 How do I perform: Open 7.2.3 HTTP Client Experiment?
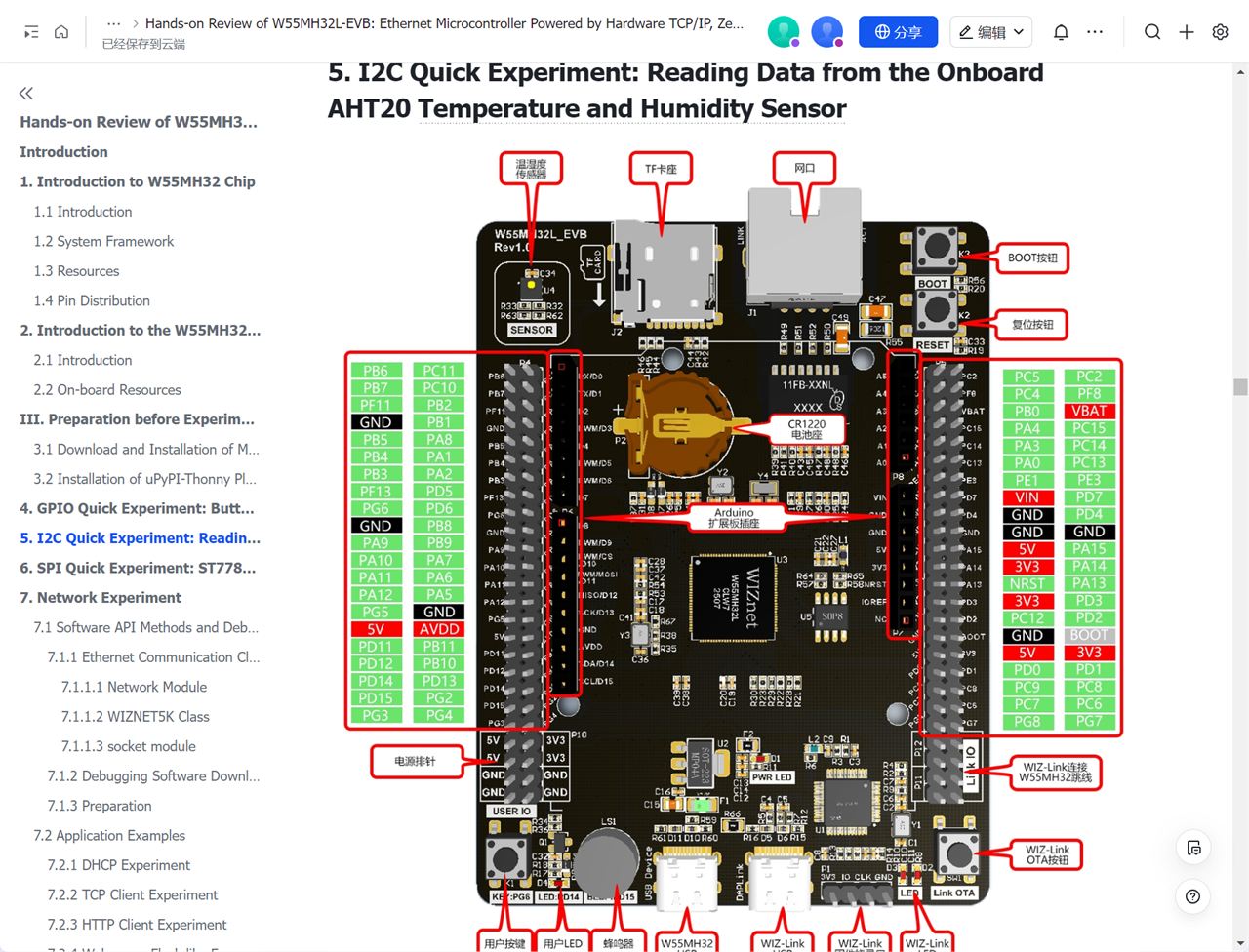[x=137, y=925]
